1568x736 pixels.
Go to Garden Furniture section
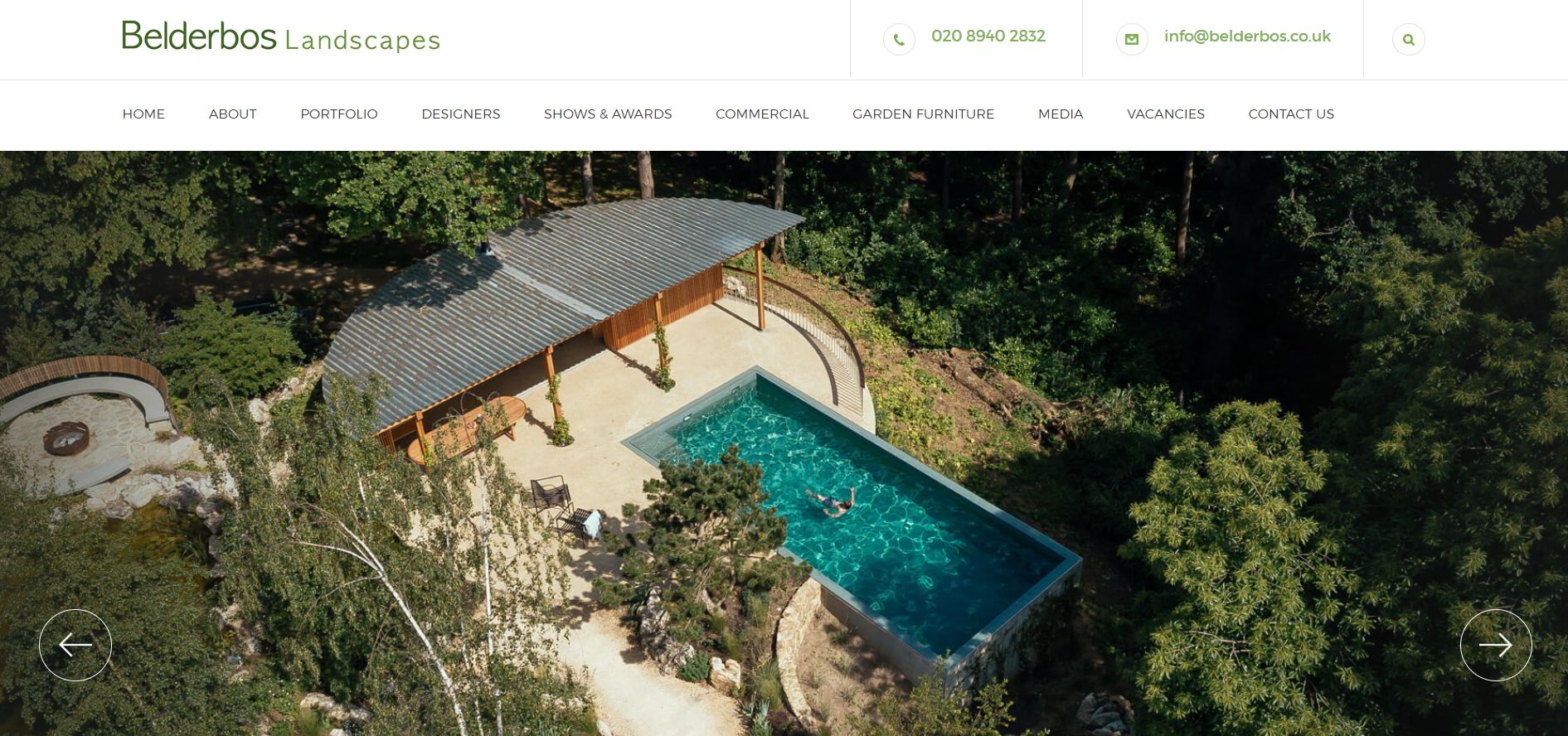click(x=924, y=114)
